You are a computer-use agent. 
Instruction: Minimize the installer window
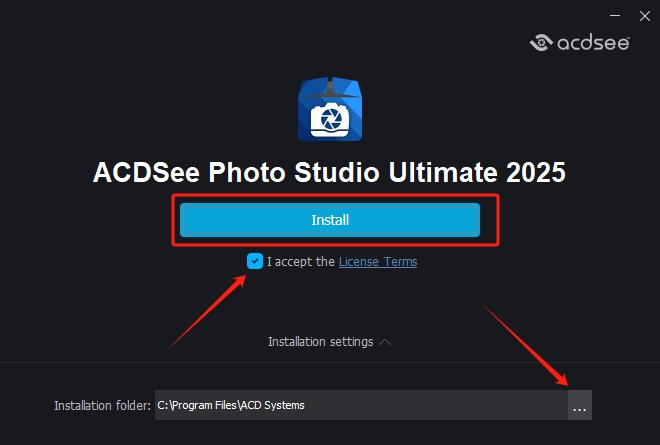613,13
